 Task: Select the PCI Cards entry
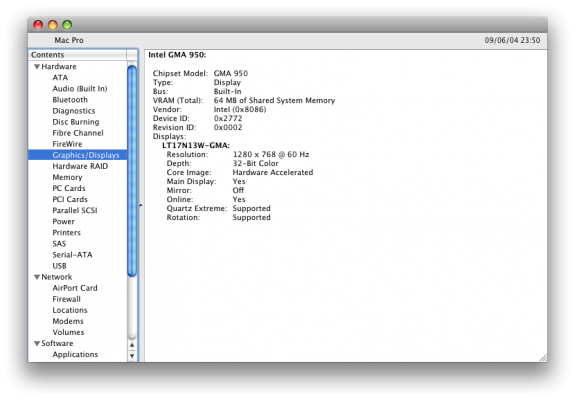coord(70,199)
